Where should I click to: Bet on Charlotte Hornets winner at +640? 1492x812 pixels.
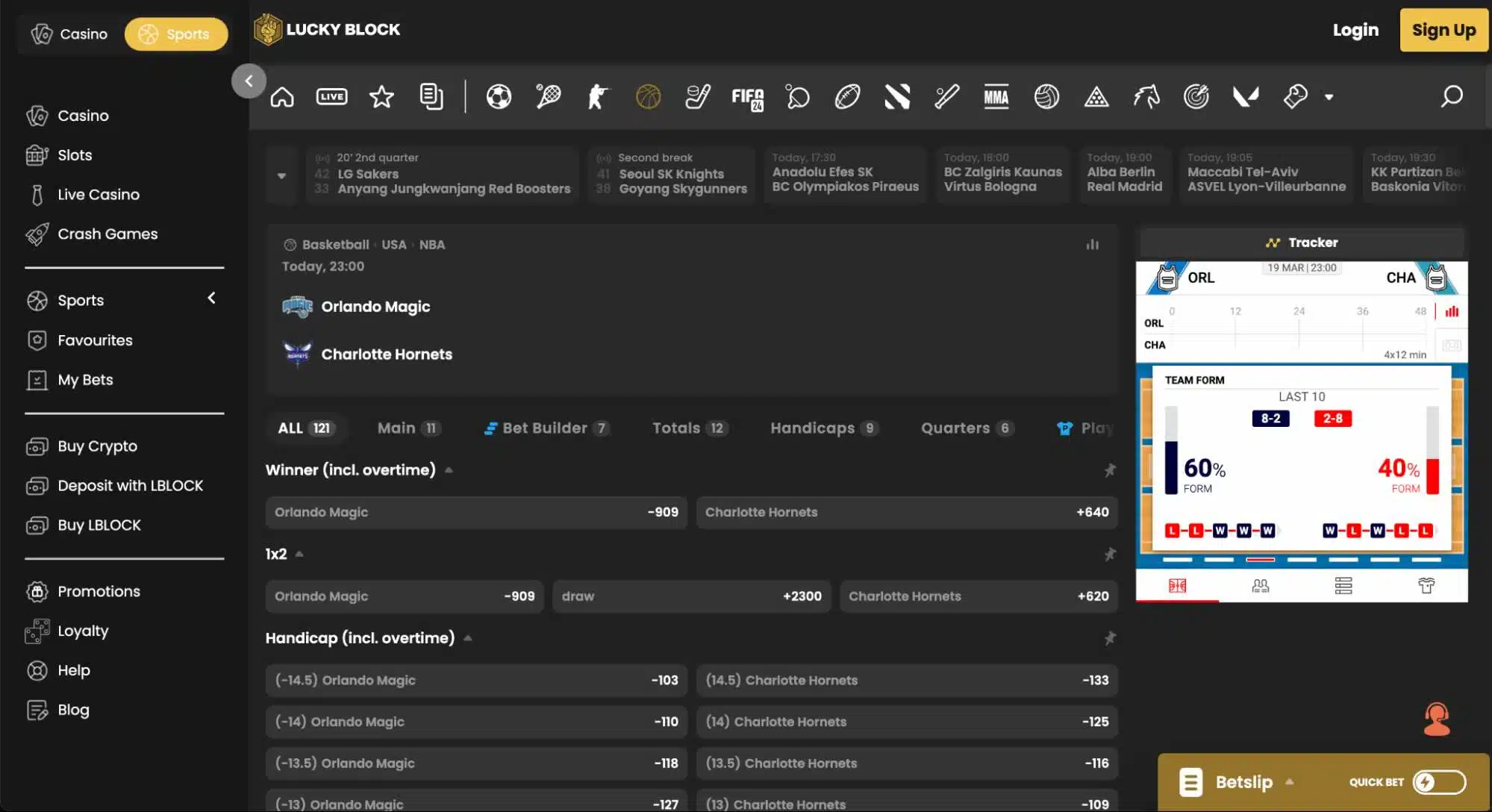pyautogui.click(x=907, y=513)
